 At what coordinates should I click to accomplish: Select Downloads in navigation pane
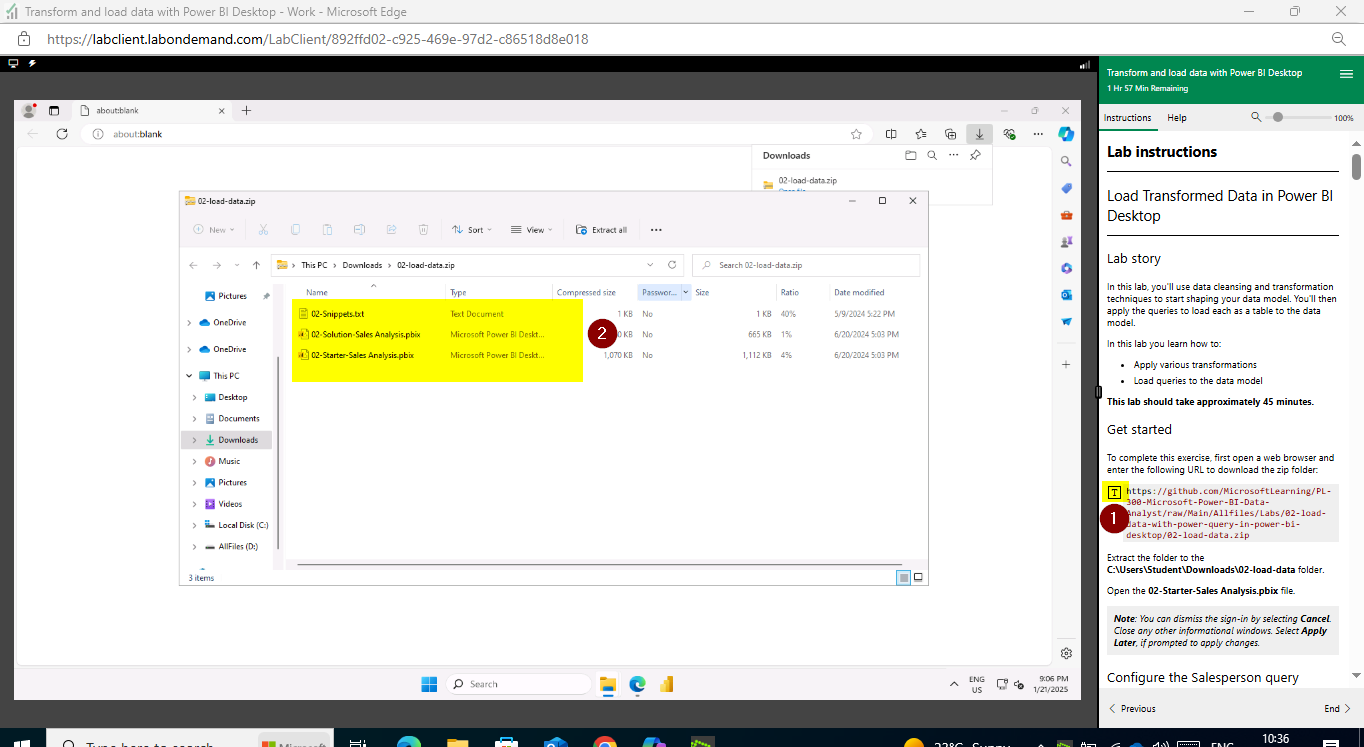pos(227,440)
